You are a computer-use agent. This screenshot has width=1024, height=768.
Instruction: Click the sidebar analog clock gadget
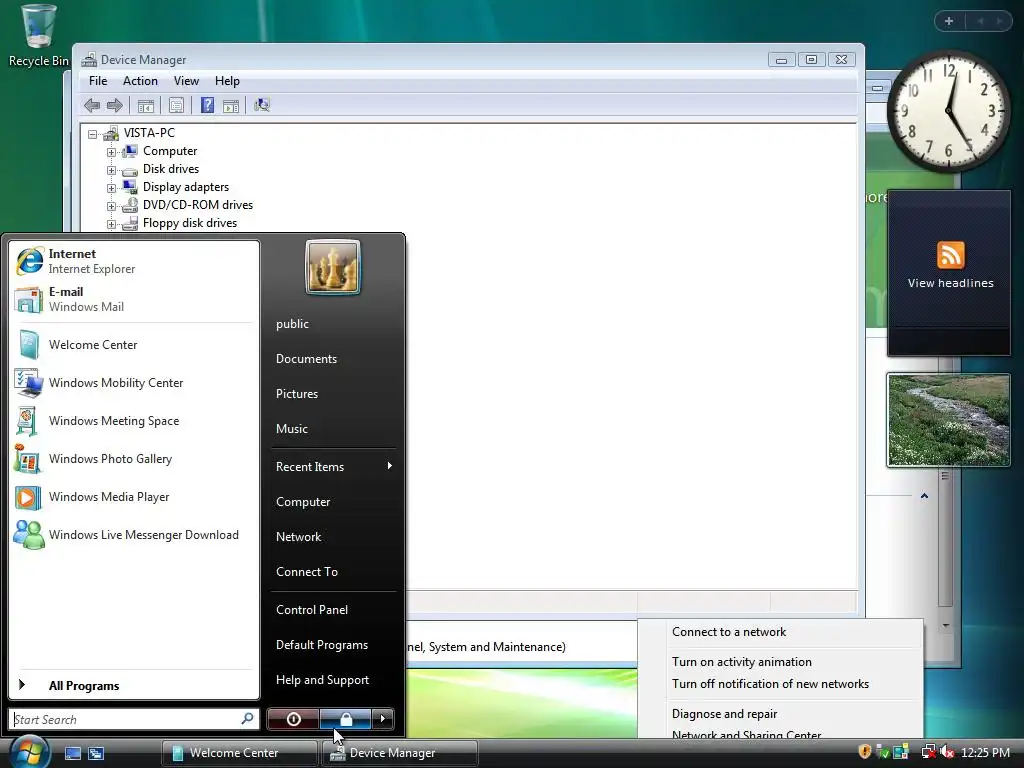pos(948,111)
